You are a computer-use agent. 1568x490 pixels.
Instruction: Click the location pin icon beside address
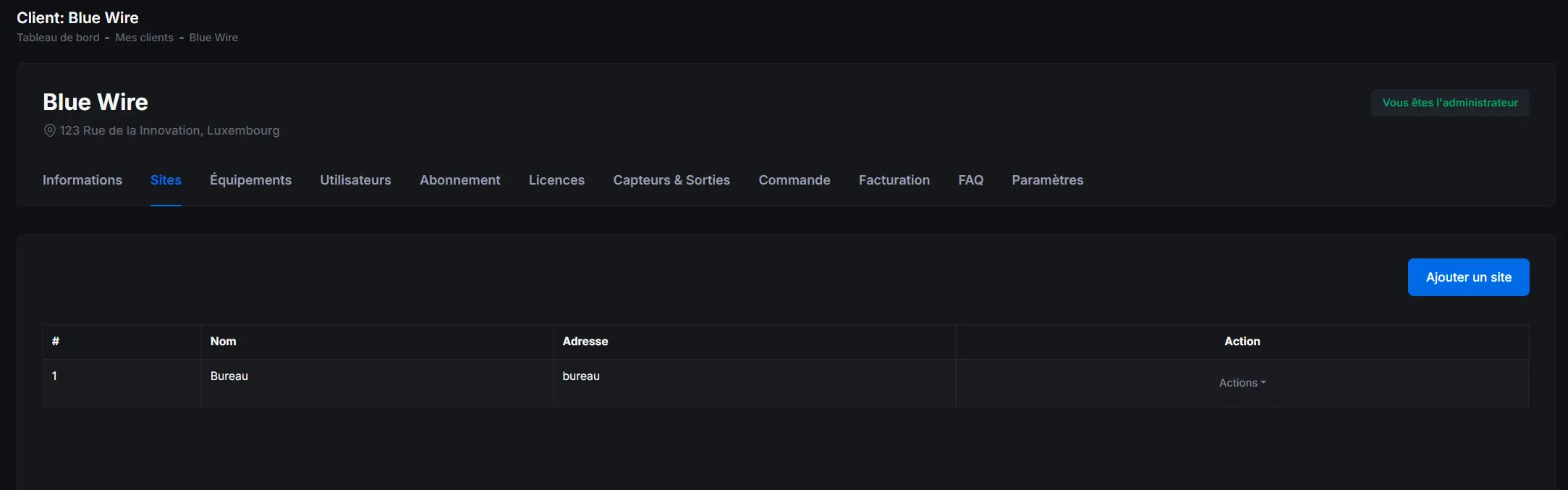(49, 131)
